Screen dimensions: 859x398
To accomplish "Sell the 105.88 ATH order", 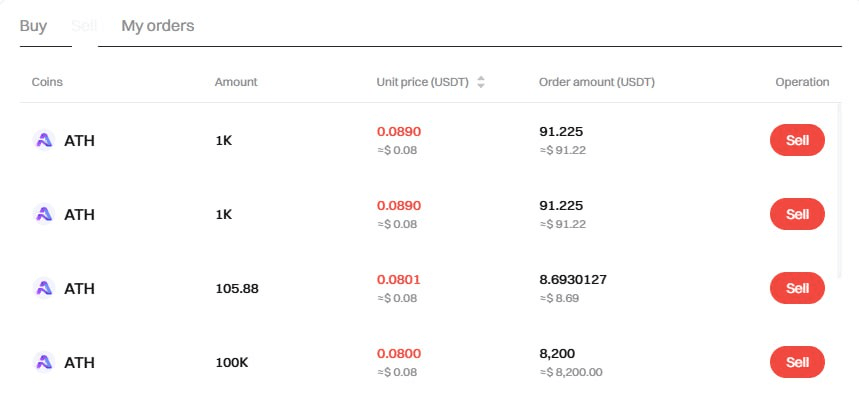I will point(797,288).
